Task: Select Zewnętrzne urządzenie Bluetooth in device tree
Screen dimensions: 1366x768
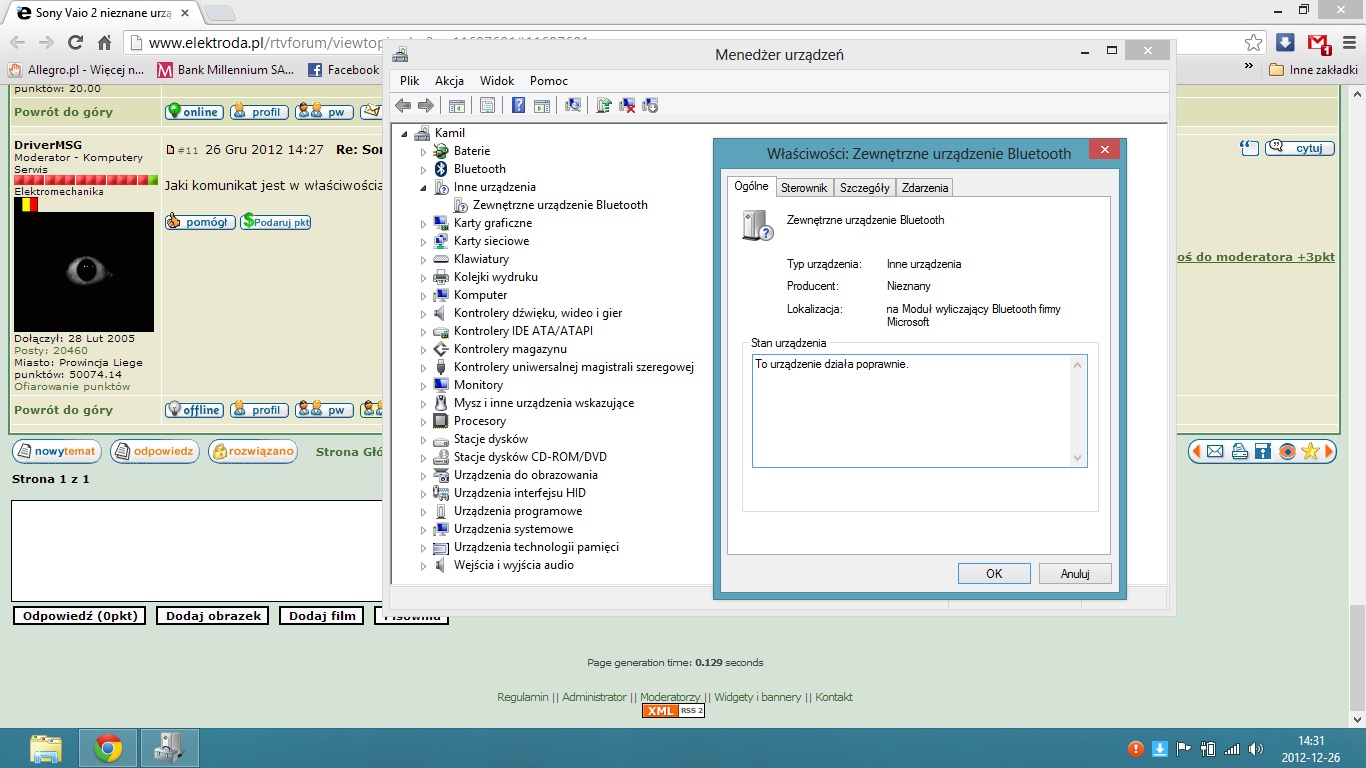Action: tap(560, 205)
